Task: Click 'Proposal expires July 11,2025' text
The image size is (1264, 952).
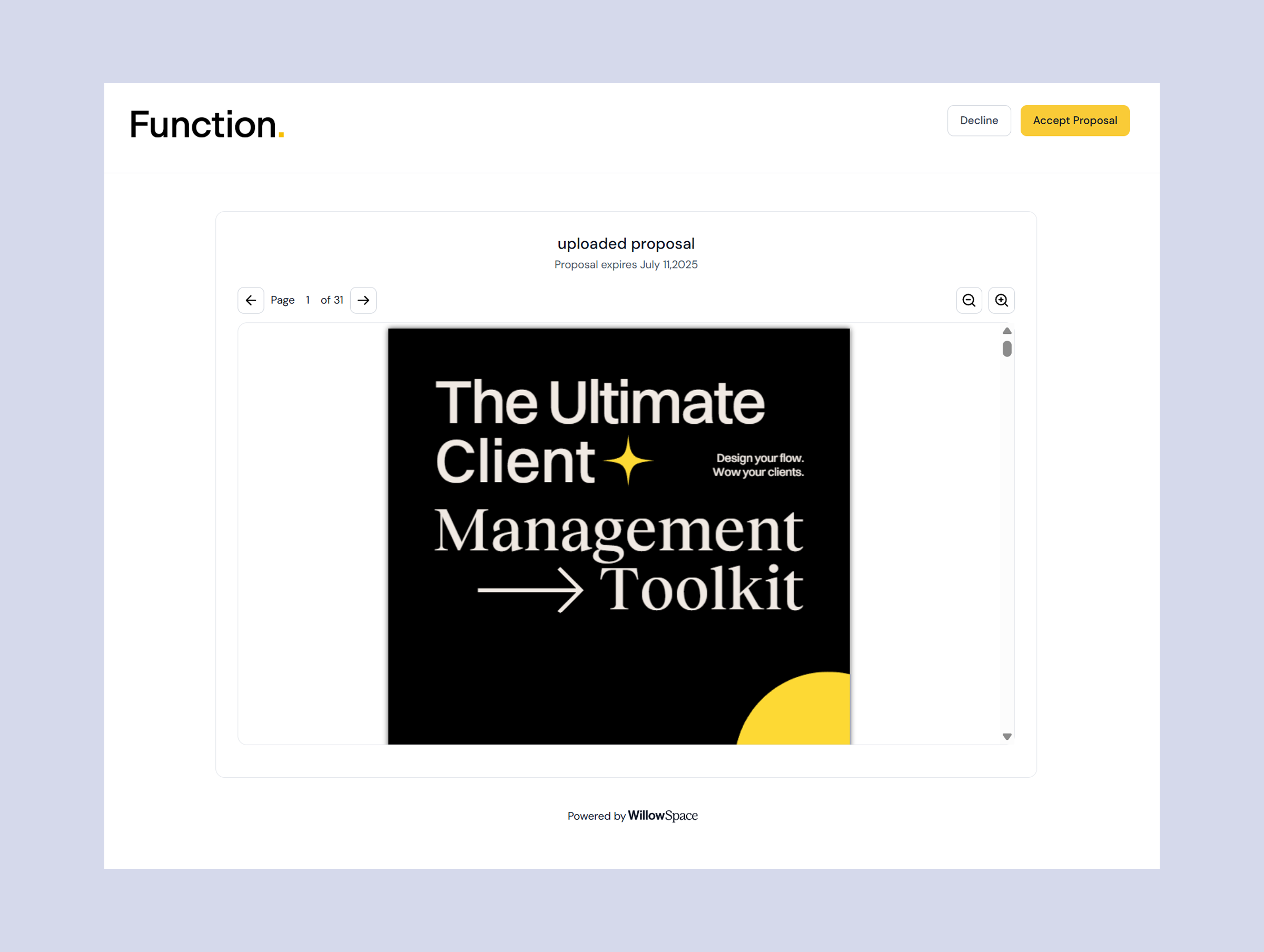Action: point(626,264)
